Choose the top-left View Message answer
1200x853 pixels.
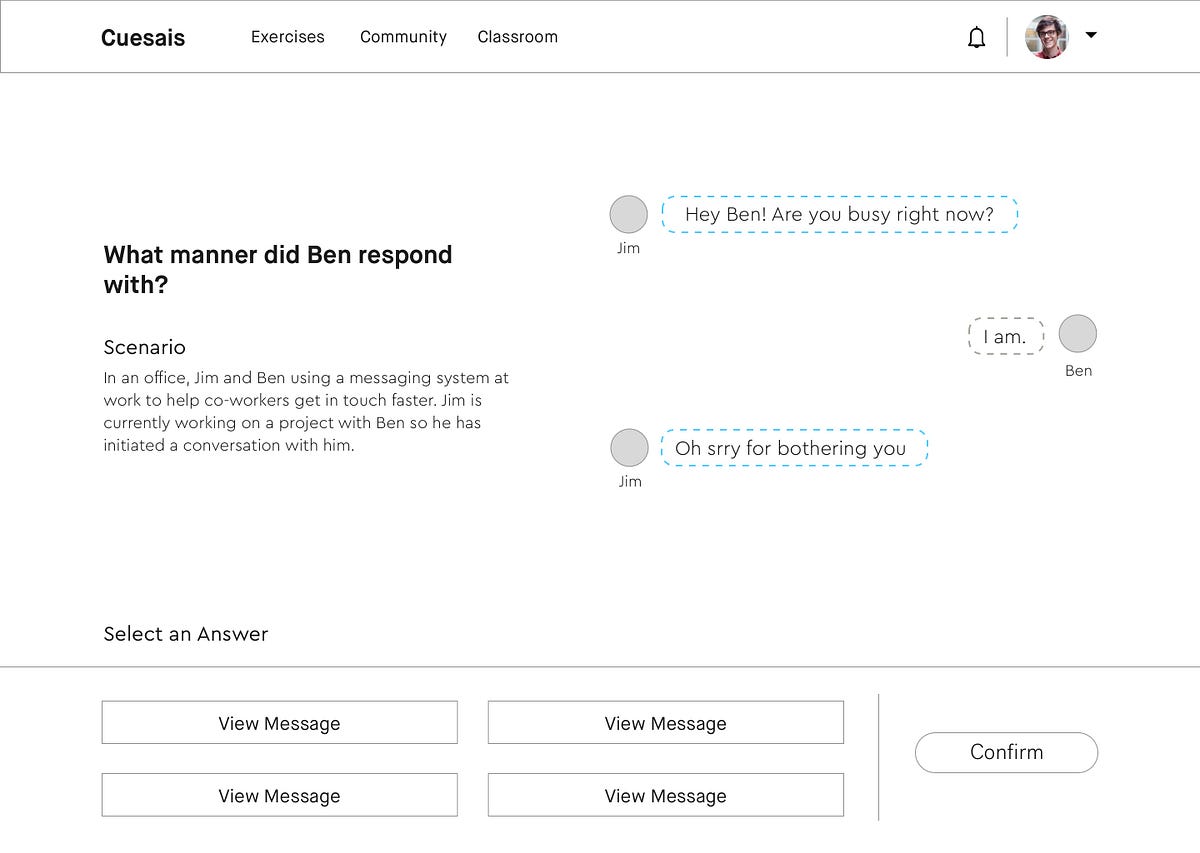[279, 723]
